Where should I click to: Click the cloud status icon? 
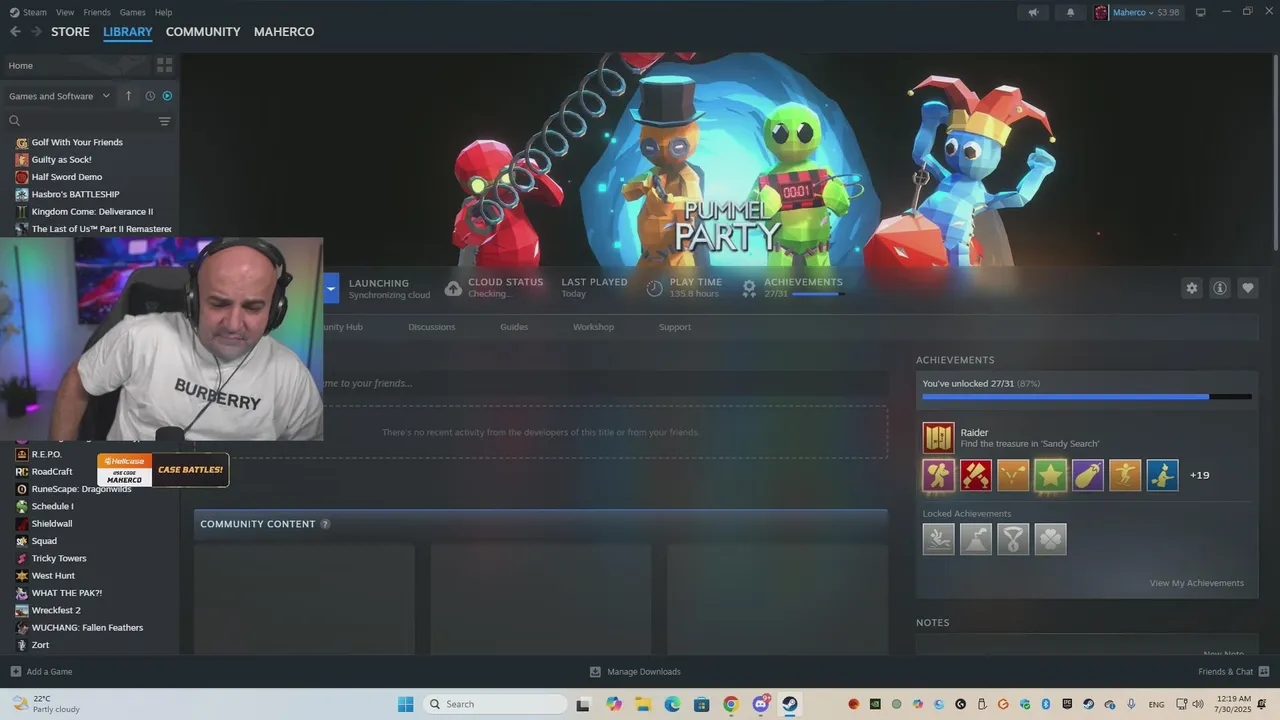tap(453, 288)
